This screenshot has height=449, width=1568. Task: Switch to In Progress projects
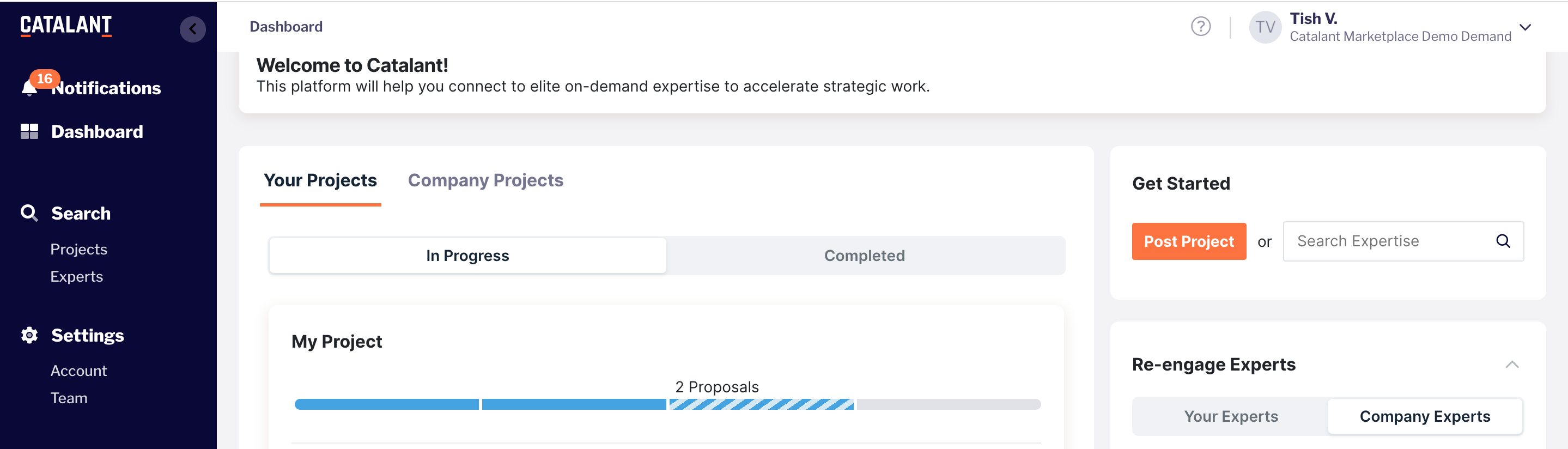pos(467,256)
